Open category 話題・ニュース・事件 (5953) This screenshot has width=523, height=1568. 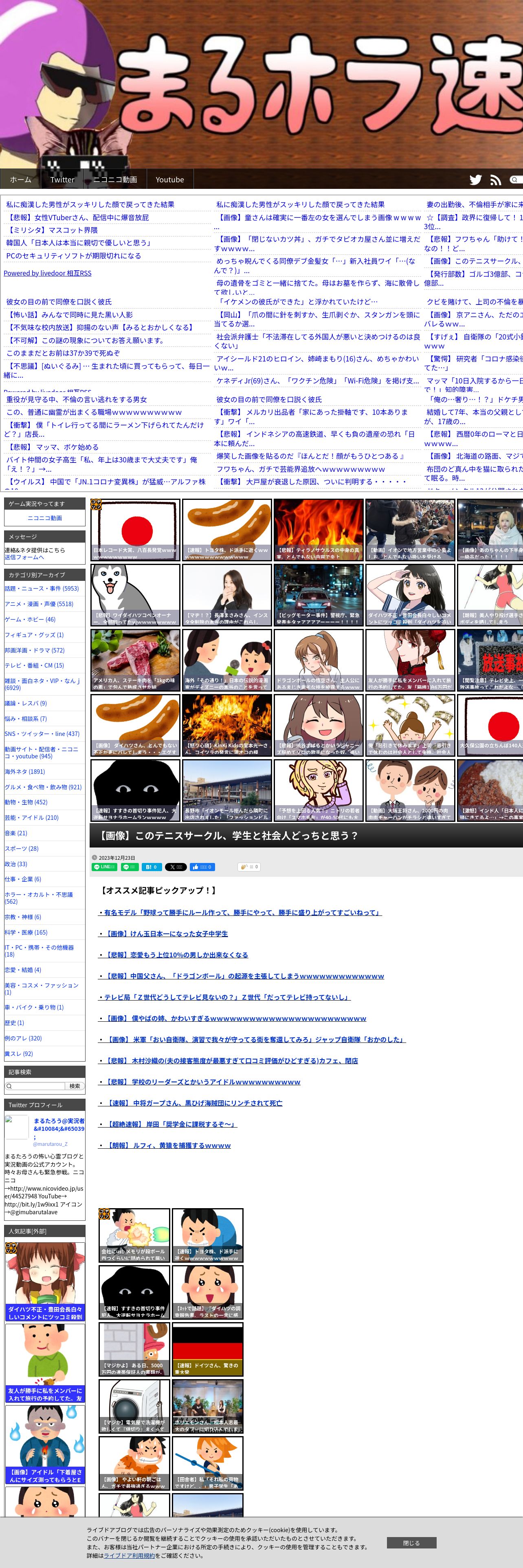[x=42, y=589]
